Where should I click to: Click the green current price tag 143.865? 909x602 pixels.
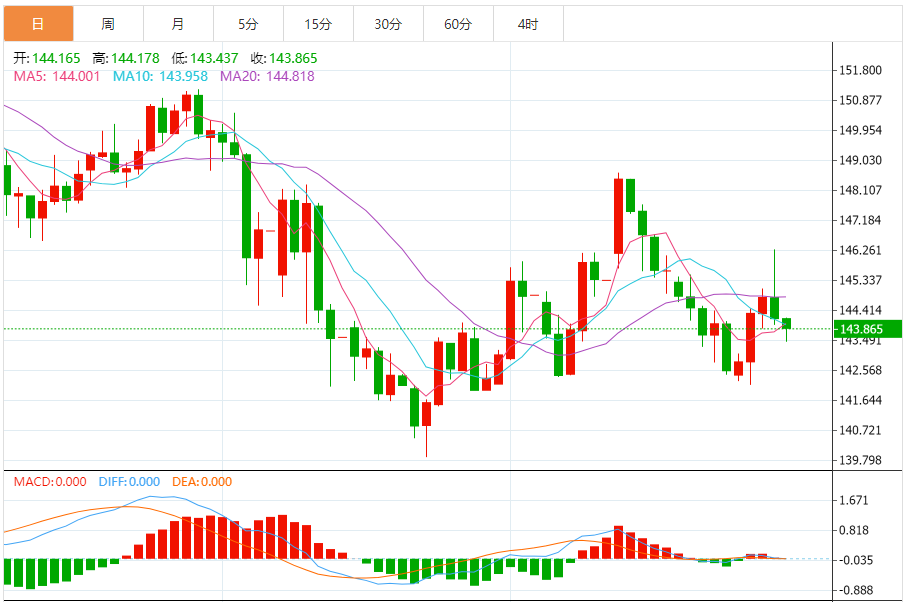tap(868, 329)
